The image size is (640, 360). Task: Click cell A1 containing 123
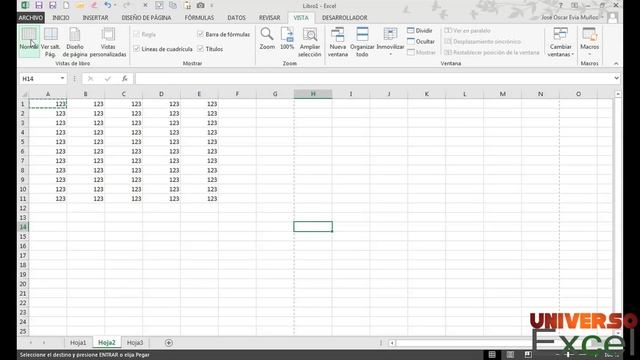coord(48,104)
